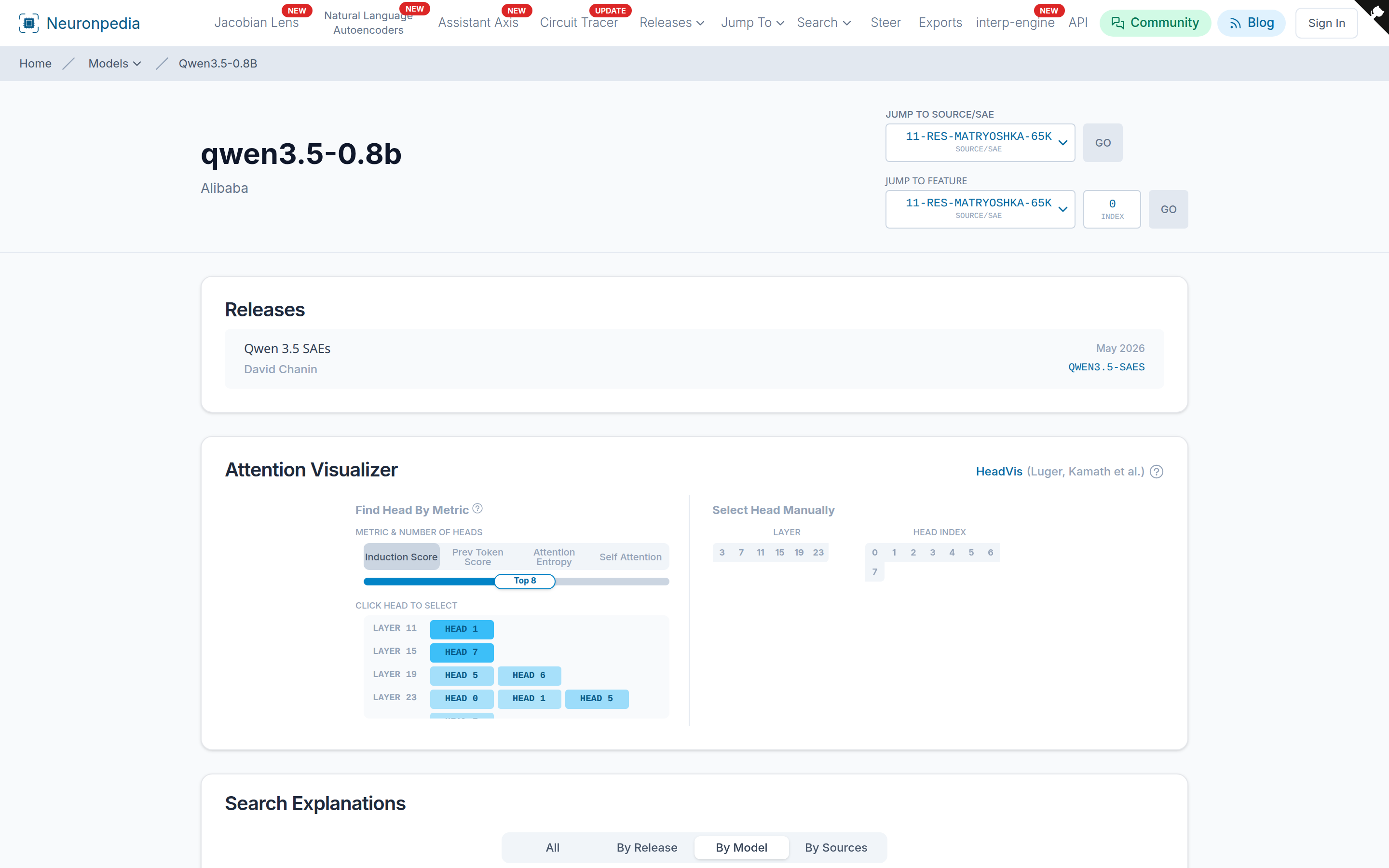Switch to By Sources search tab

click(x=836, y=847)
